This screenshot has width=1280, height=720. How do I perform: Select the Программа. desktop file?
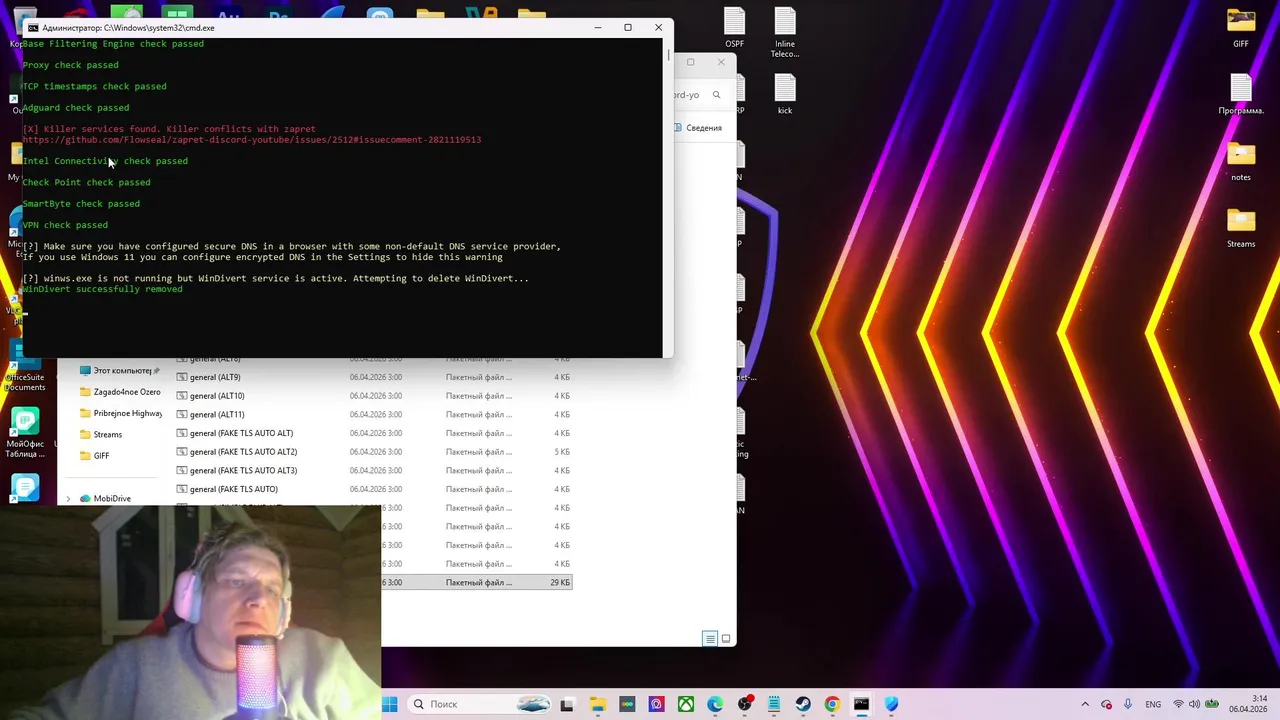1241,94
